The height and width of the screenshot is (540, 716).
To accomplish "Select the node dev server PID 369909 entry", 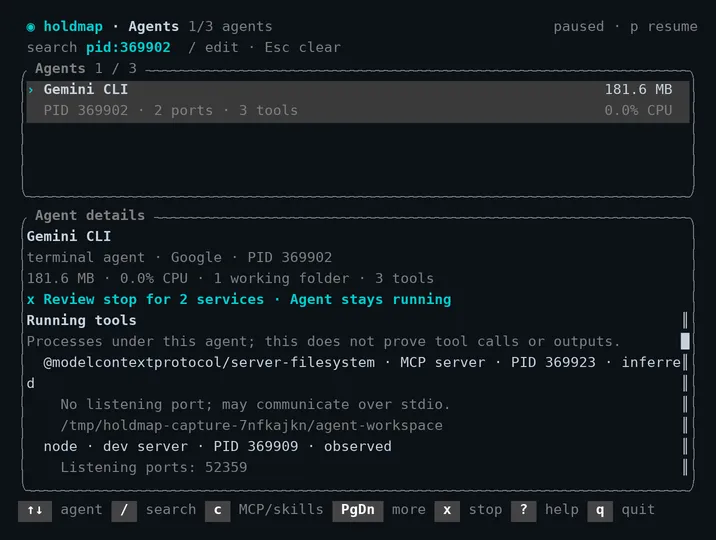I will click(217, 446).
